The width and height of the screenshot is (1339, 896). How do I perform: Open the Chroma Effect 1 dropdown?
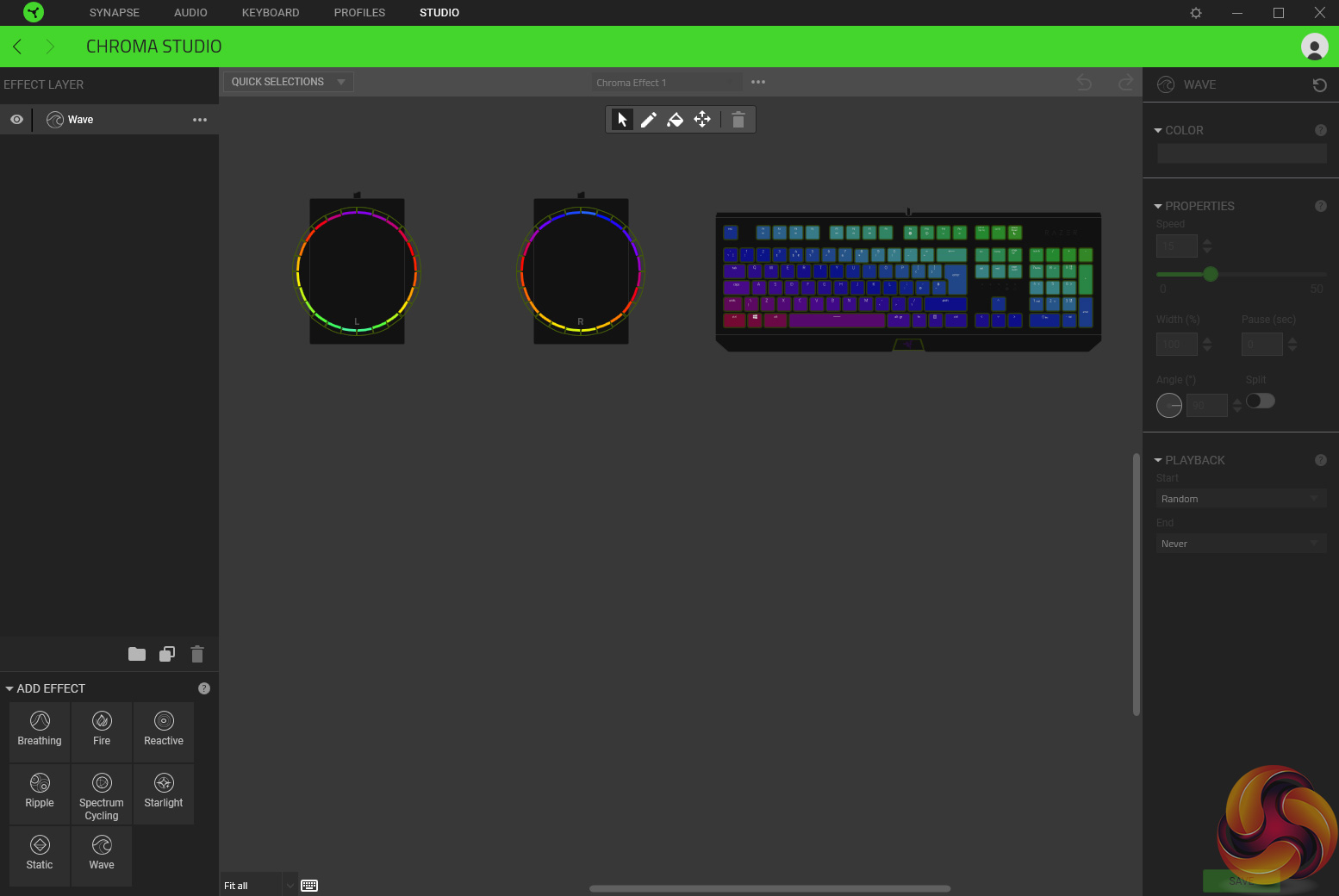[x=668, y=83]
